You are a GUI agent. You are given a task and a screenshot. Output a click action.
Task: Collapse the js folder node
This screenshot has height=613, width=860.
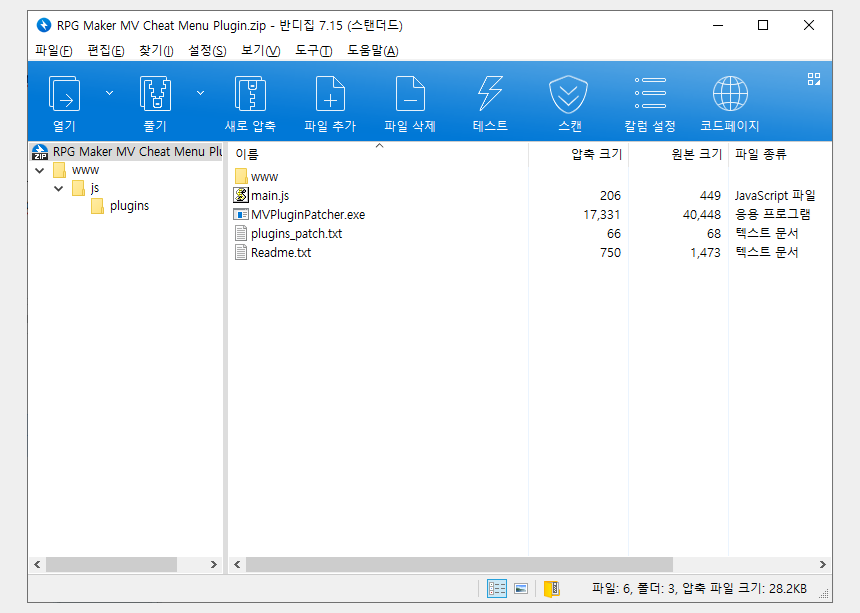tap(58, 188)
